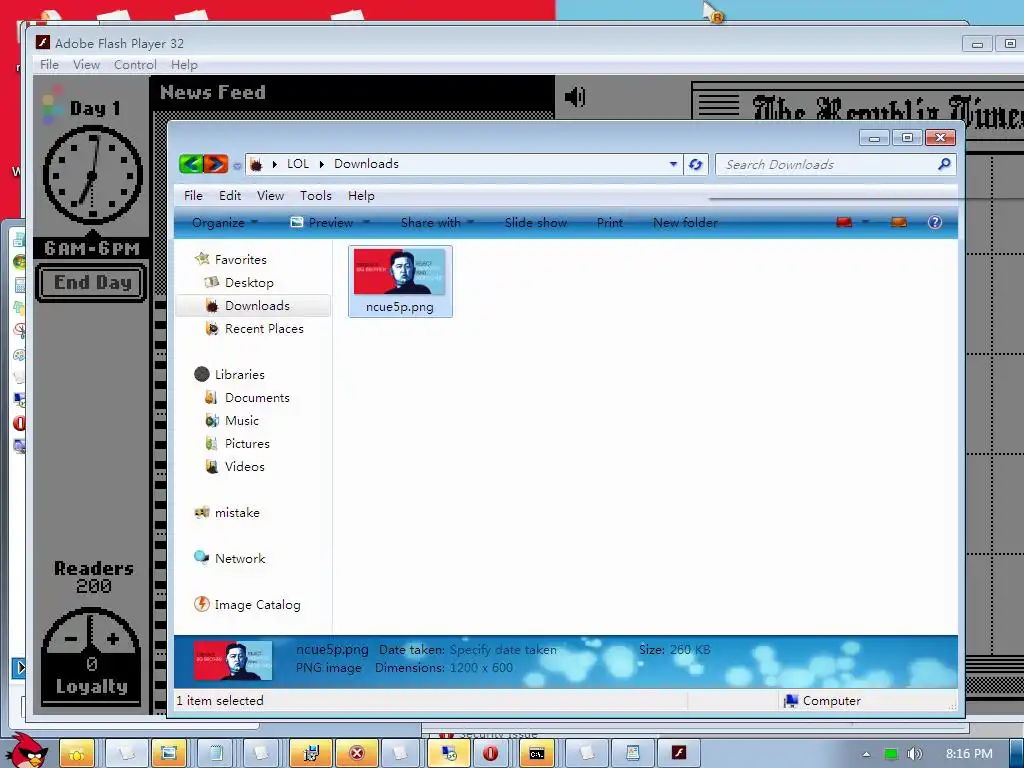1024x768 pixels.
Task: Click the Adobe Flash Player title icon
Action: coord(43,43)
